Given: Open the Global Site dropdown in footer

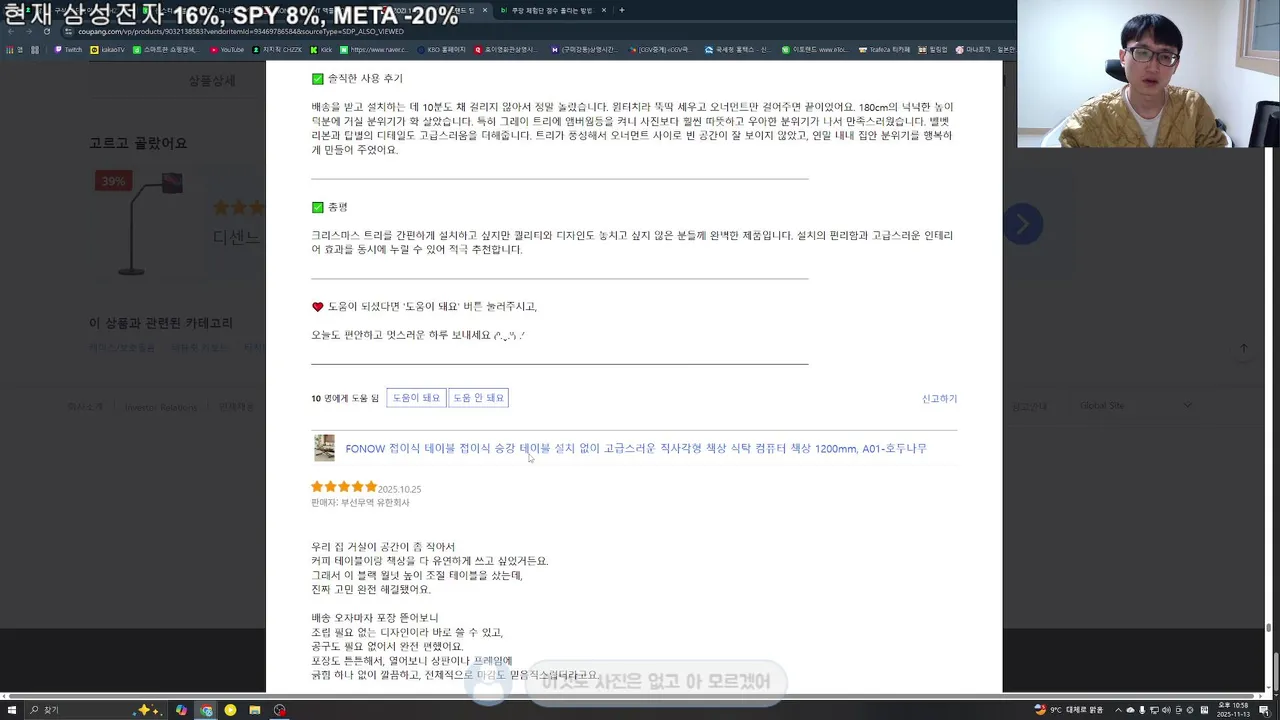Looking at the screenshot, I should click(1136, 406).
